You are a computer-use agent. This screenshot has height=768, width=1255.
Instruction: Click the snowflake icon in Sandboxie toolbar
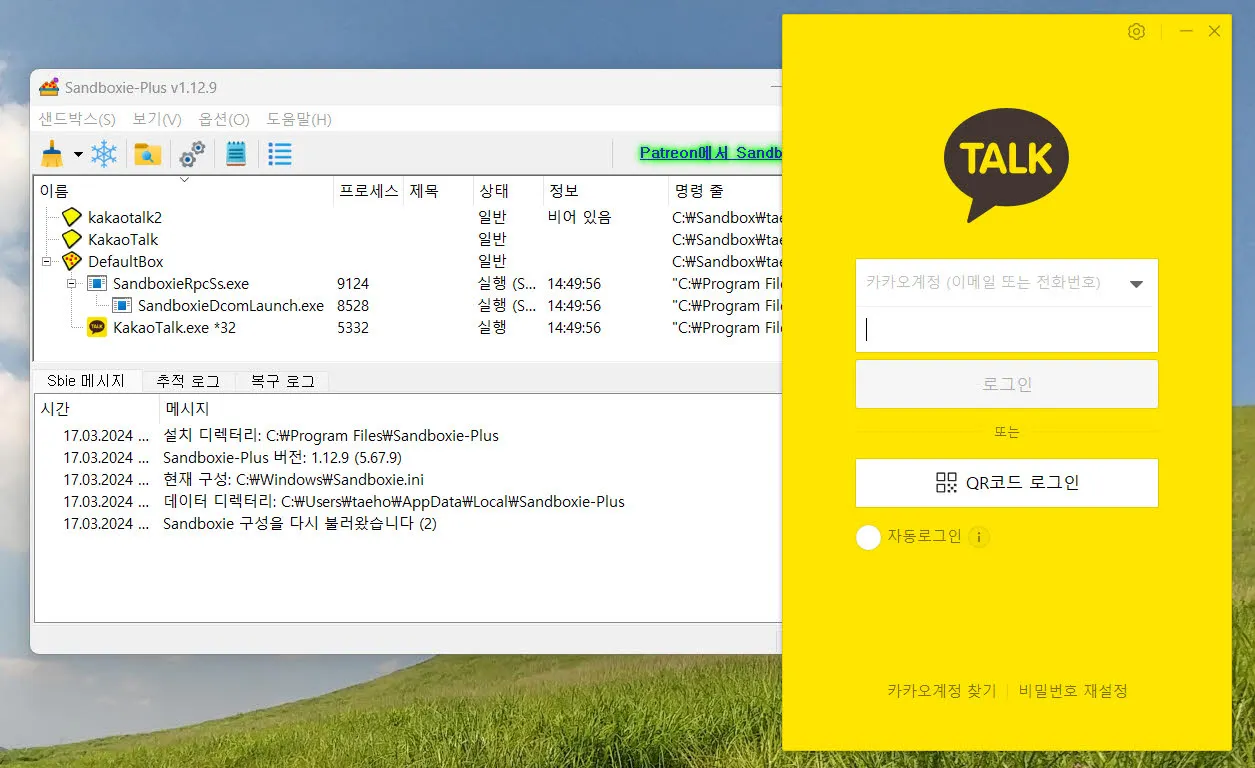click(x=104, y=154)
